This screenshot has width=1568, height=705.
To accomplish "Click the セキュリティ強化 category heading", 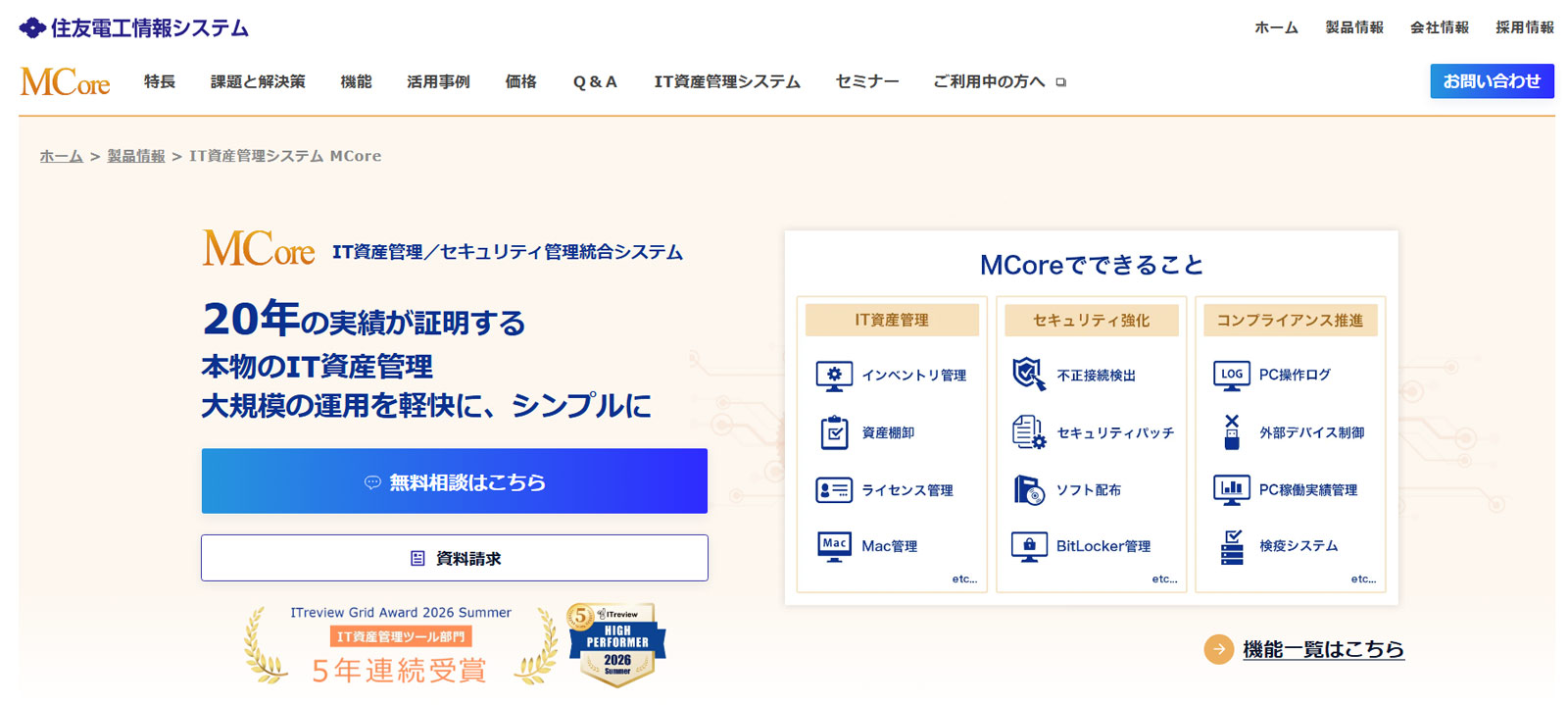I will point(1092,320).
